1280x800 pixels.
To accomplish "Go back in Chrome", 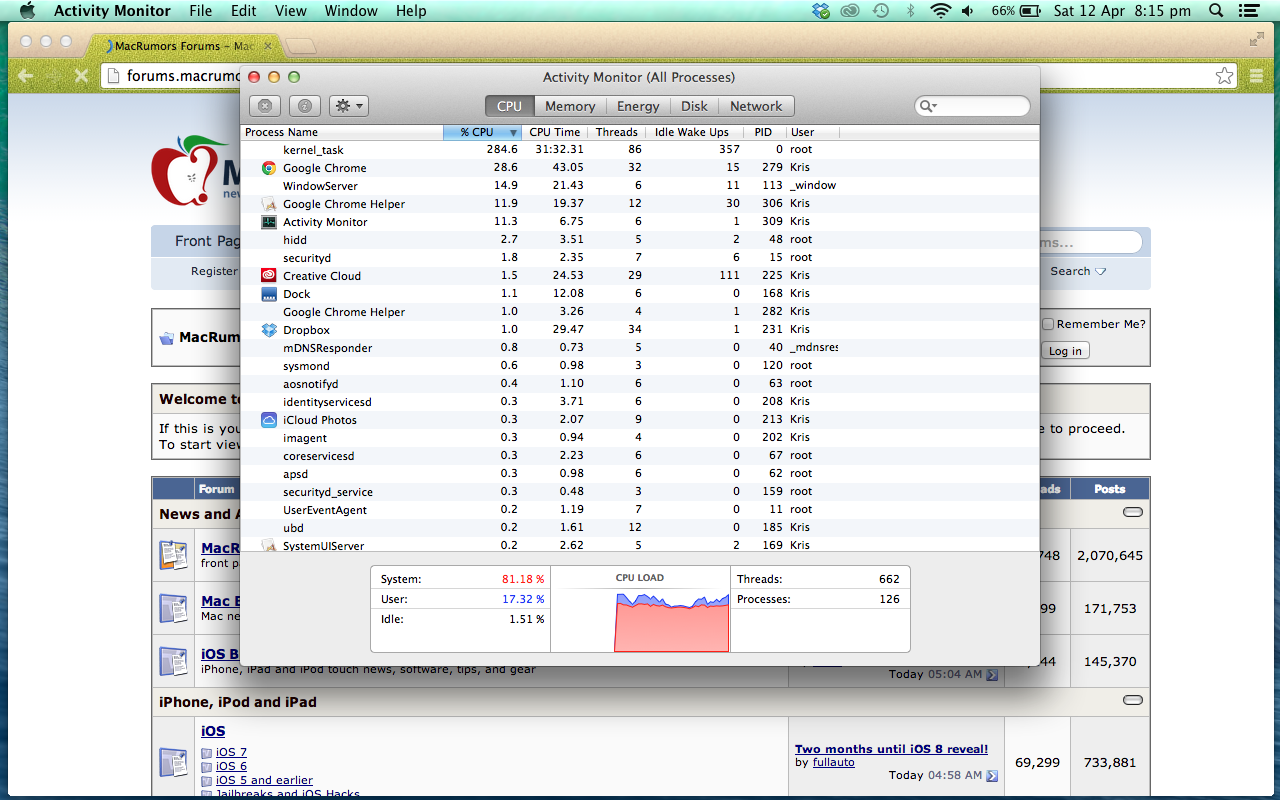I will click(26, 76).
